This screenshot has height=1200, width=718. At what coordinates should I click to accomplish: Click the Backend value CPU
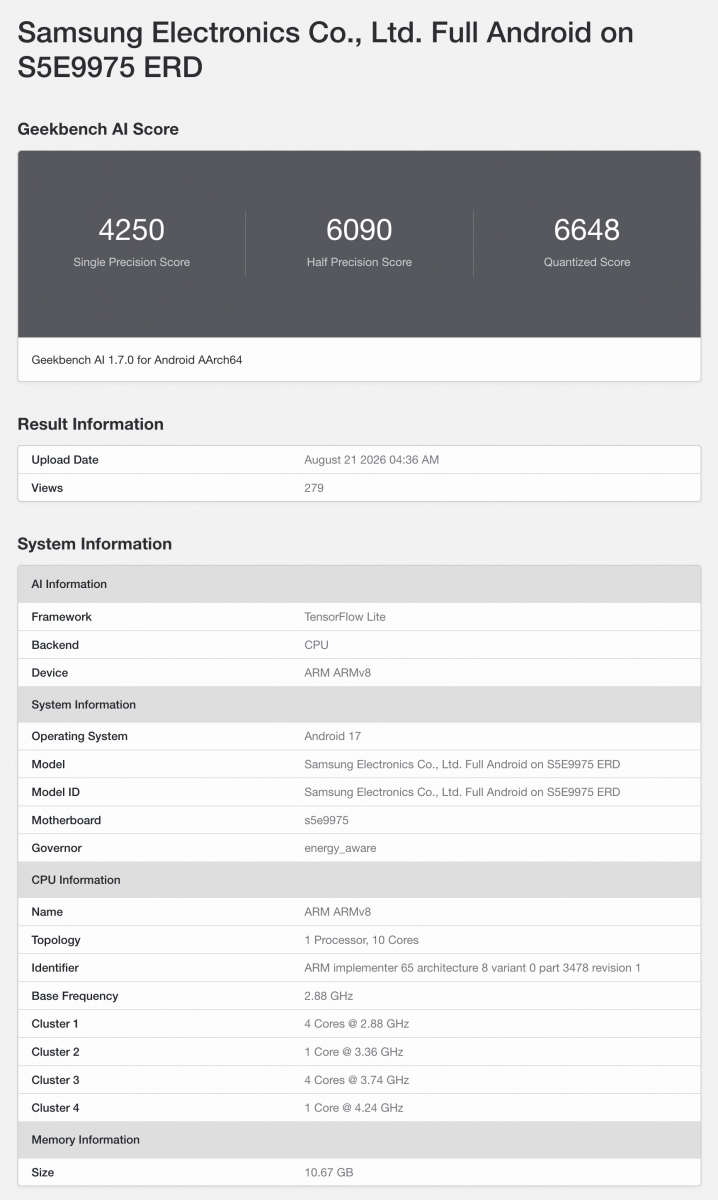[x=316, y=645]
